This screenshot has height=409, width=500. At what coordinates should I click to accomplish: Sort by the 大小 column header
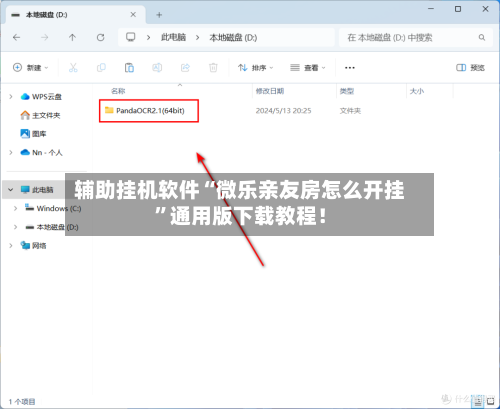point(417,91)
